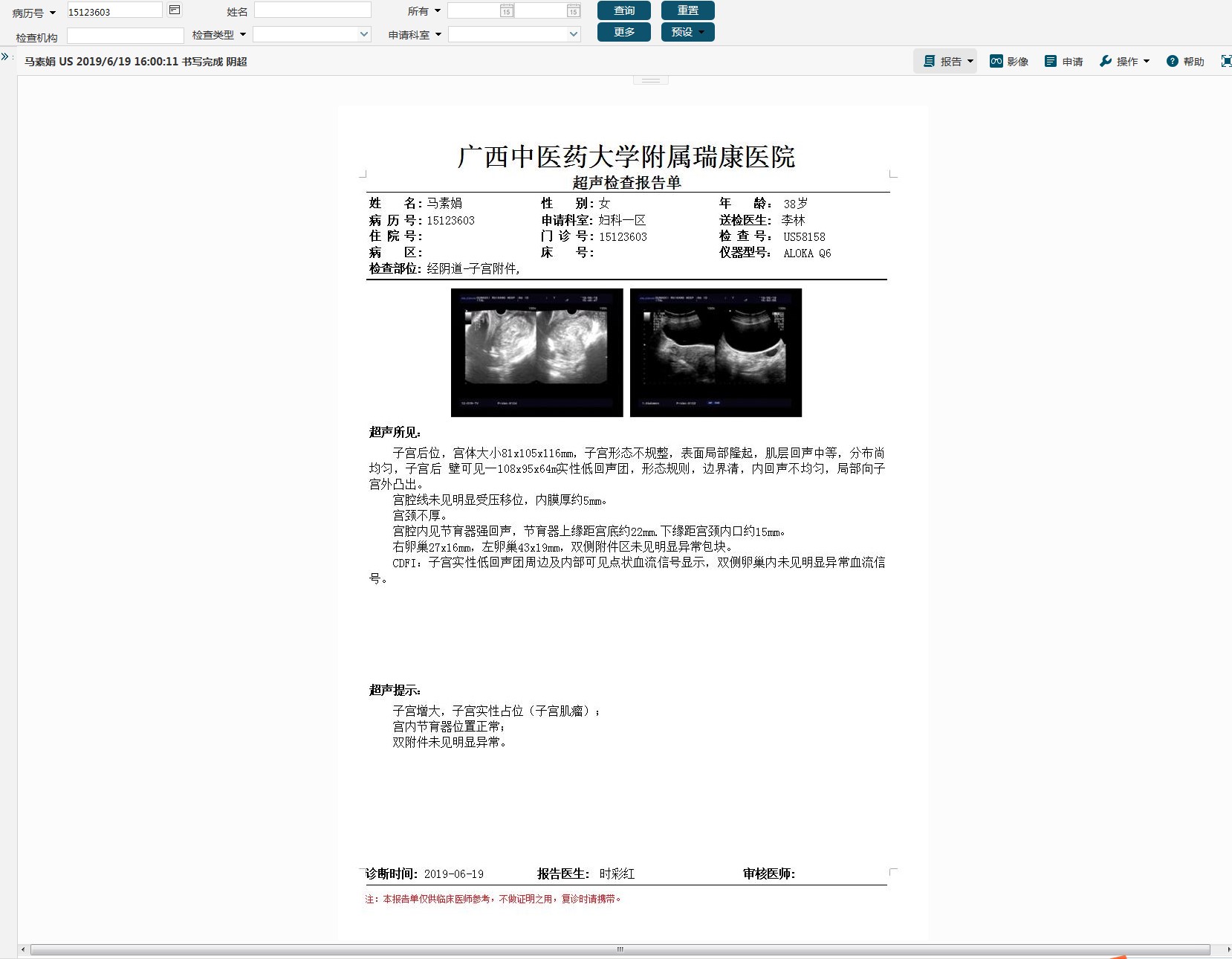The image size is (1232, 959).
Task: Expand the 报告 report dropdown
Action: tap(948, 62)
